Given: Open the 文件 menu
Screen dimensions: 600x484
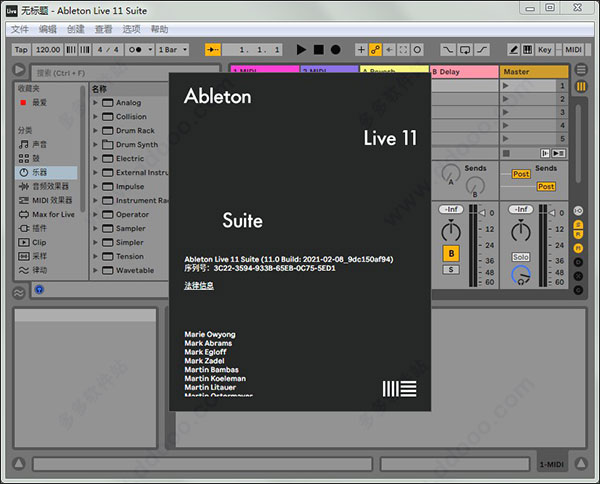Looking at the screenshot, I should point(20,29).
